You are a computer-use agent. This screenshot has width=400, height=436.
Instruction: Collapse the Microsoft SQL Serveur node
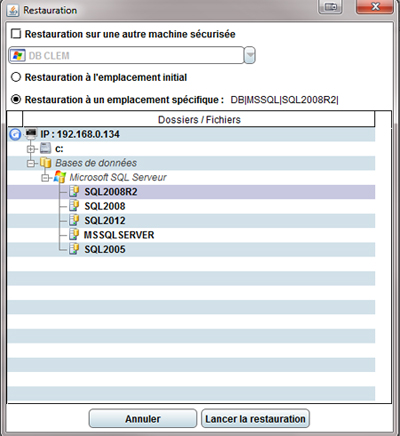pyautogui.click(x=45, y=178)
